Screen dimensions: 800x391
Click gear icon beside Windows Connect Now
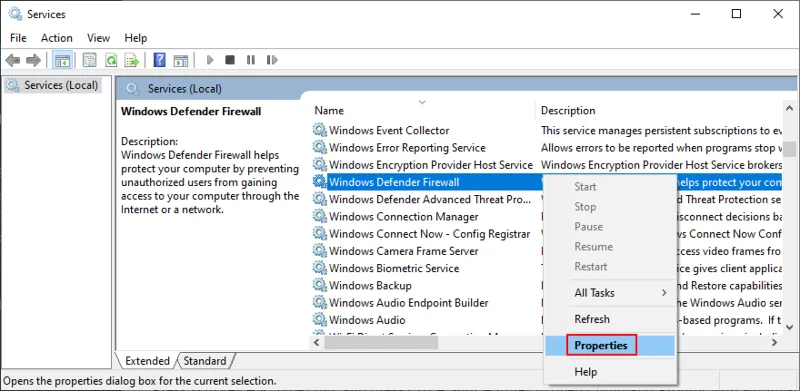click(x=320, y=233)
